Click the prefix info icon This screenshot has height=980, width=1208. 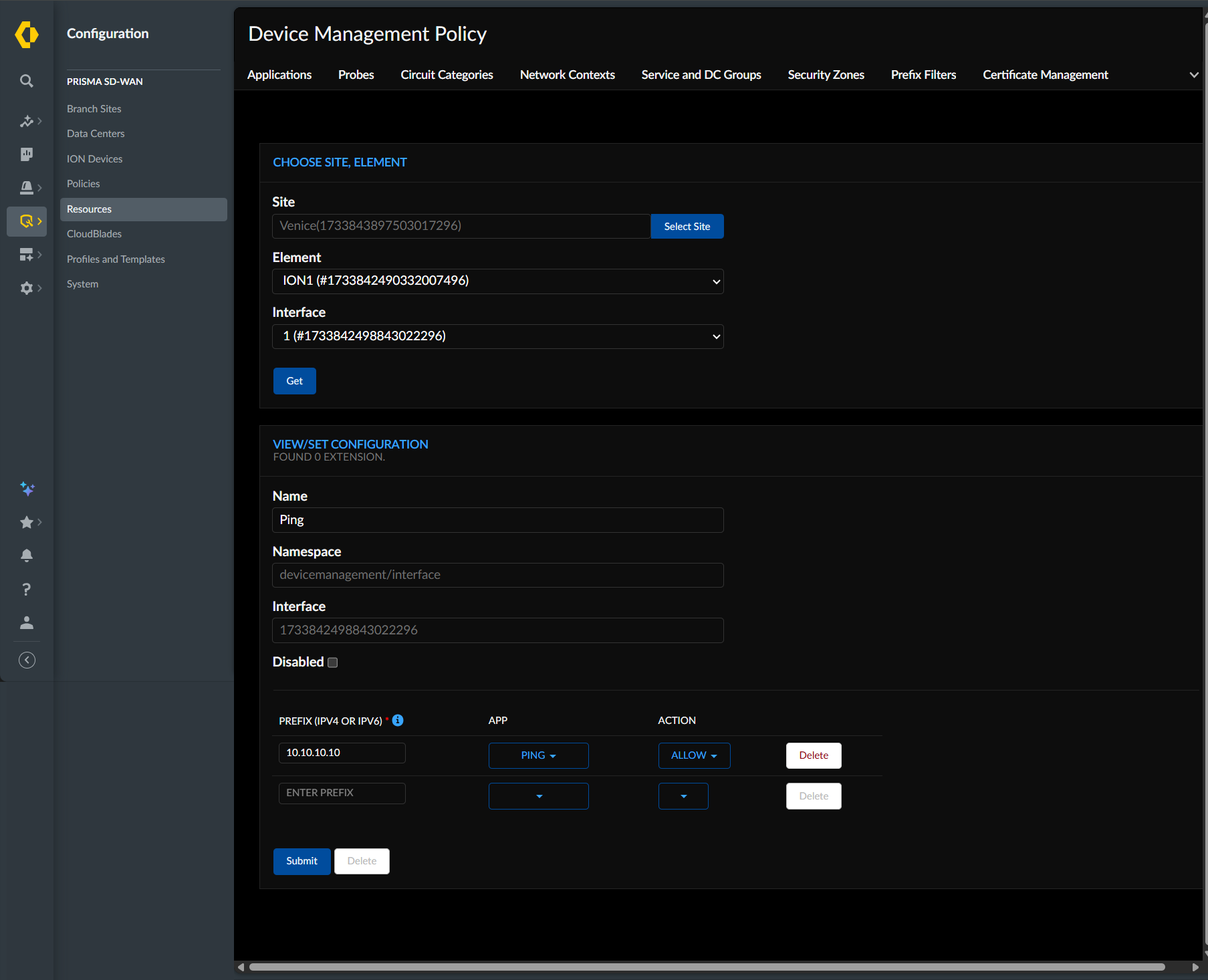(398, 720)
